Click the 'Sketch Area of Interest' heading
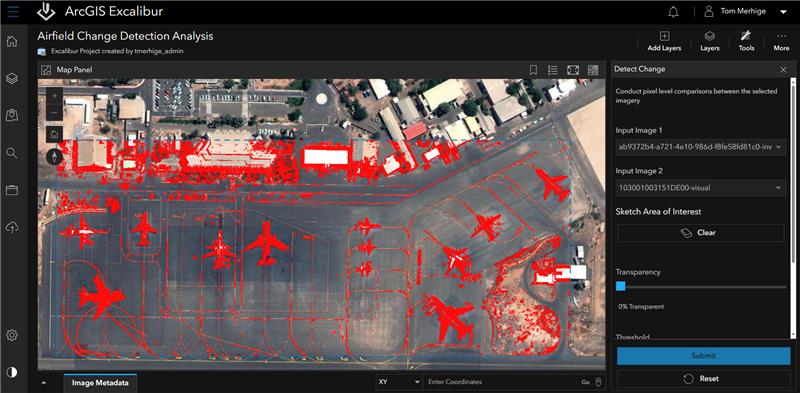The height and width of the screenshot is (393, 800). coord(658,211)
